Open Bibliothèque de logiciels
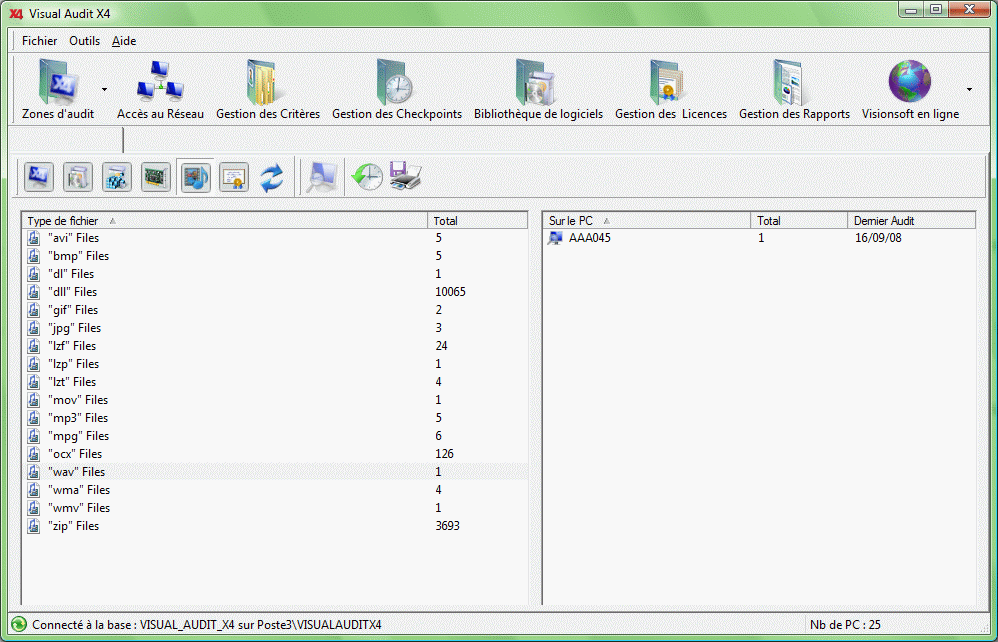 (x=538, y=89)
